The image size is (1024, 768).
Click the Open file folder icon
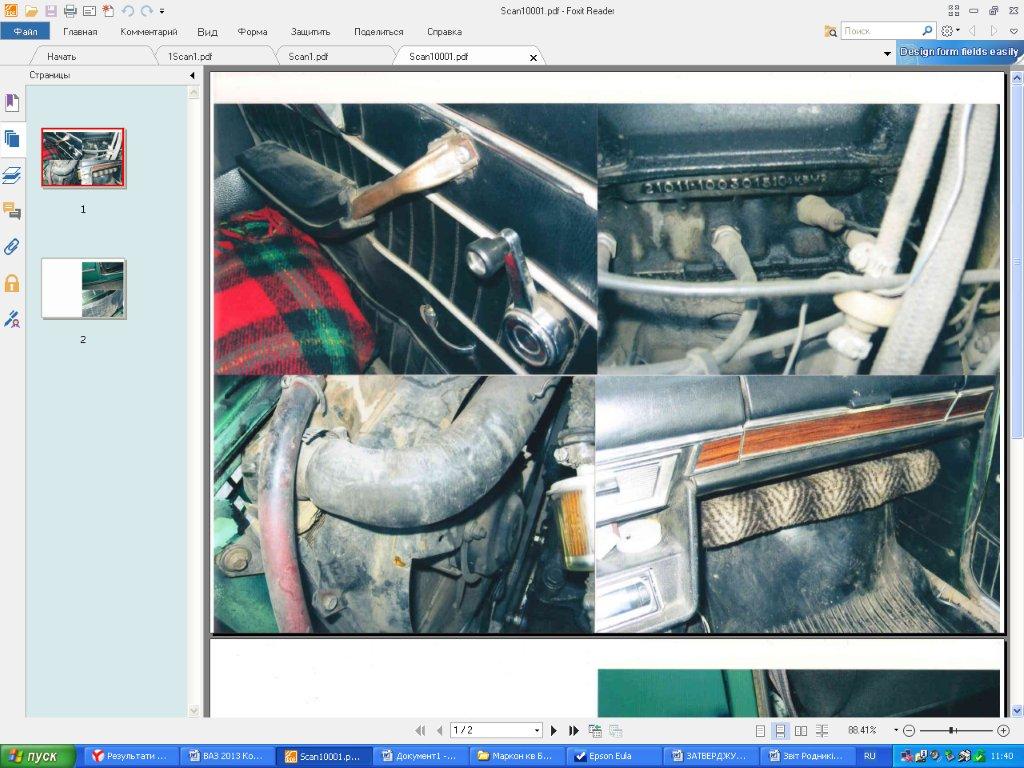coord(31,11)
